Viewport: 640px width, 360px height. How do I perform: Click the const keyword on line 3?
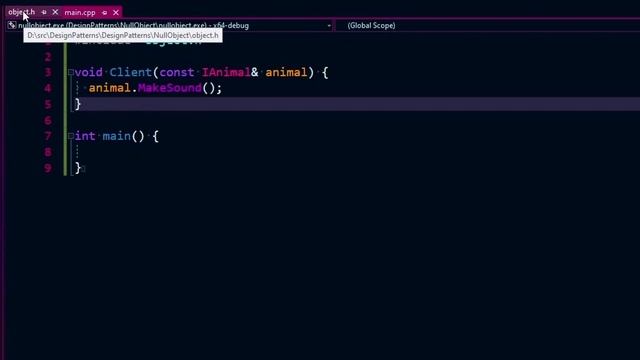tap(177, 72)
